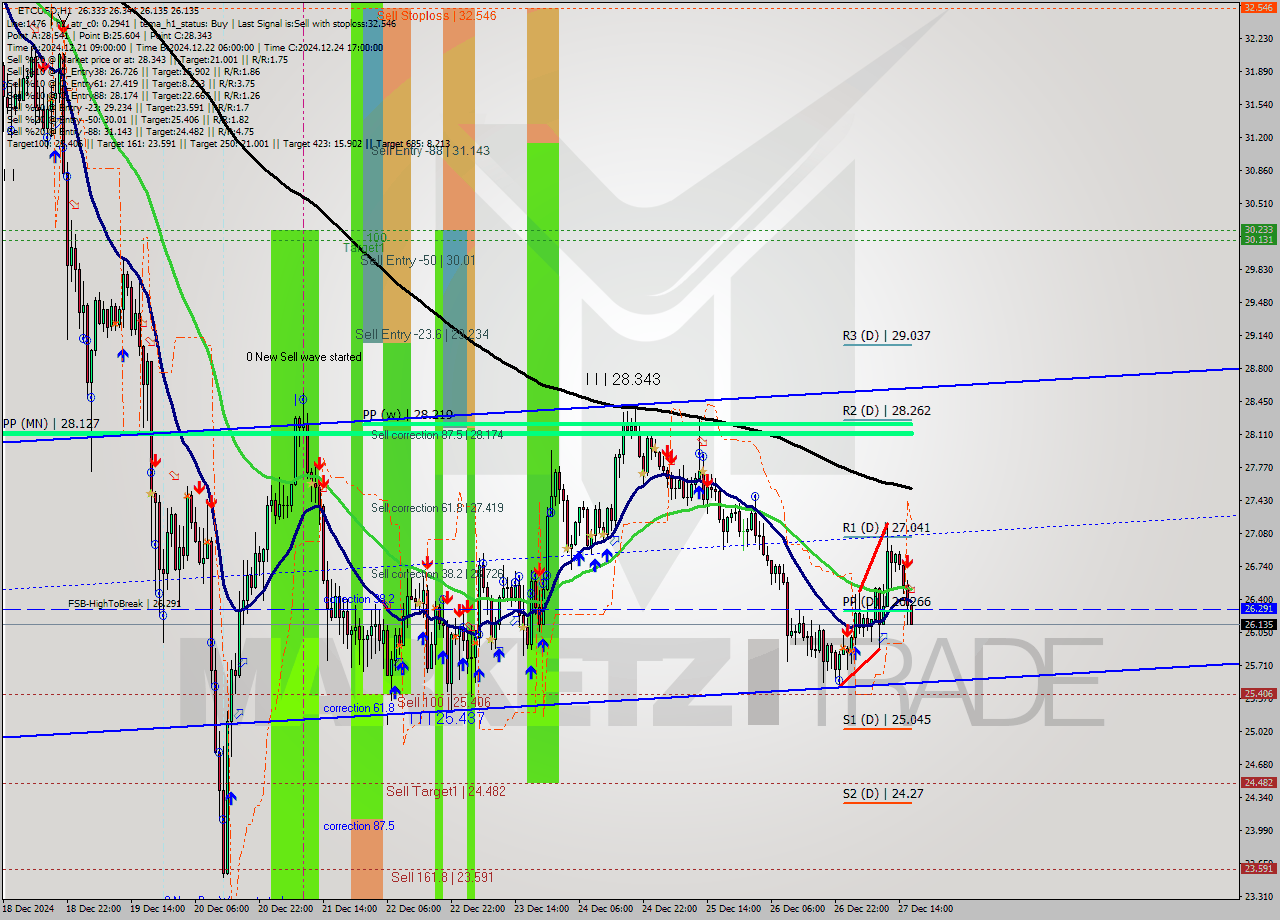Click 22 Dec 06:00 on the time axis
Image resolution: width=1280 pixels, height=920 pixels.
[411, 909]
